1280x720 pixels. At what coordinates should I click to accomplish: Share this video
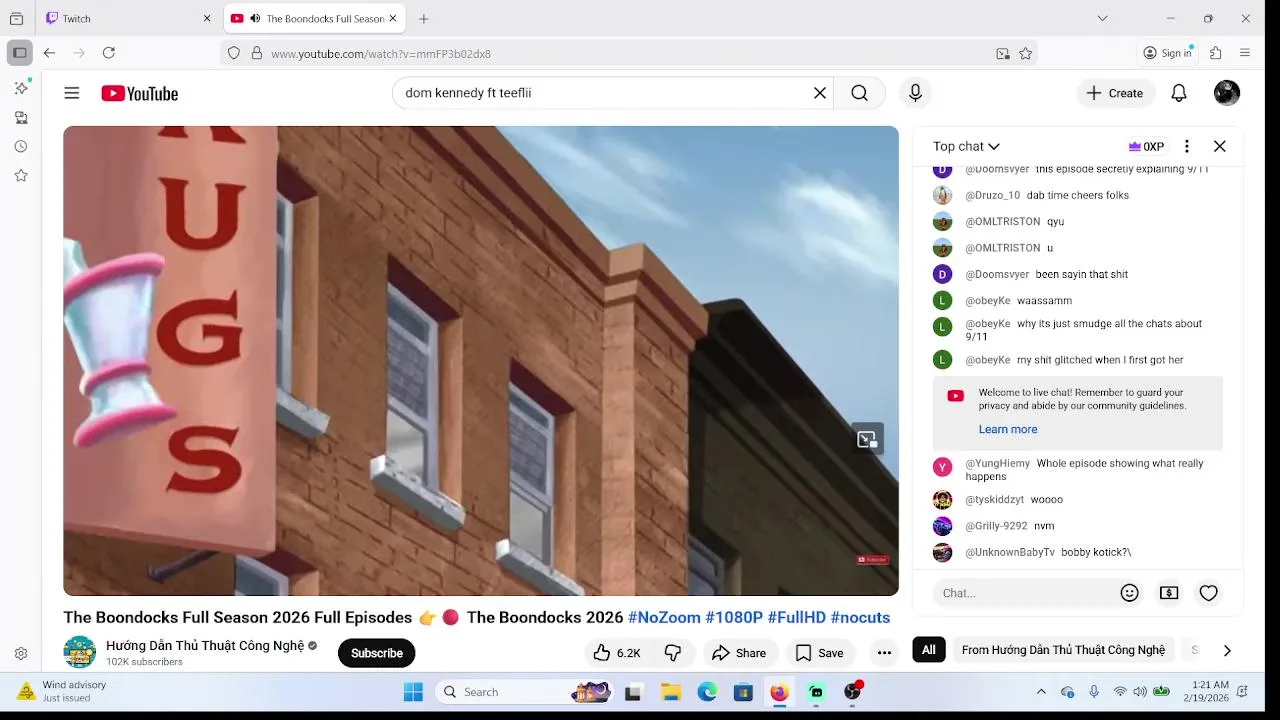coord(739,653)
